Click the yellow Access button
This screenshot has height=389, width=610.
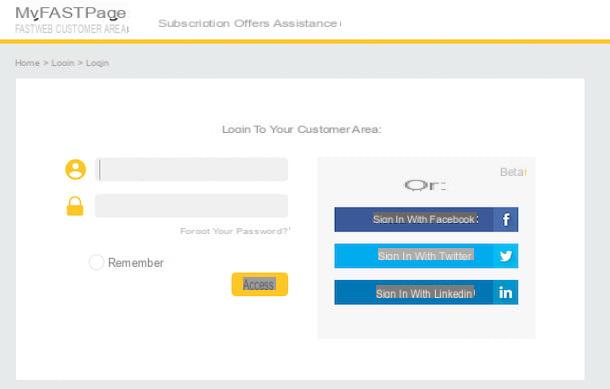(260, 284)
